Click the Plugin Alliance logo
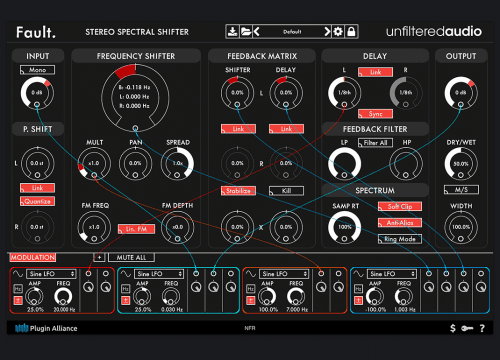Viewport: 500px width, 360px height. click(46, 328)
